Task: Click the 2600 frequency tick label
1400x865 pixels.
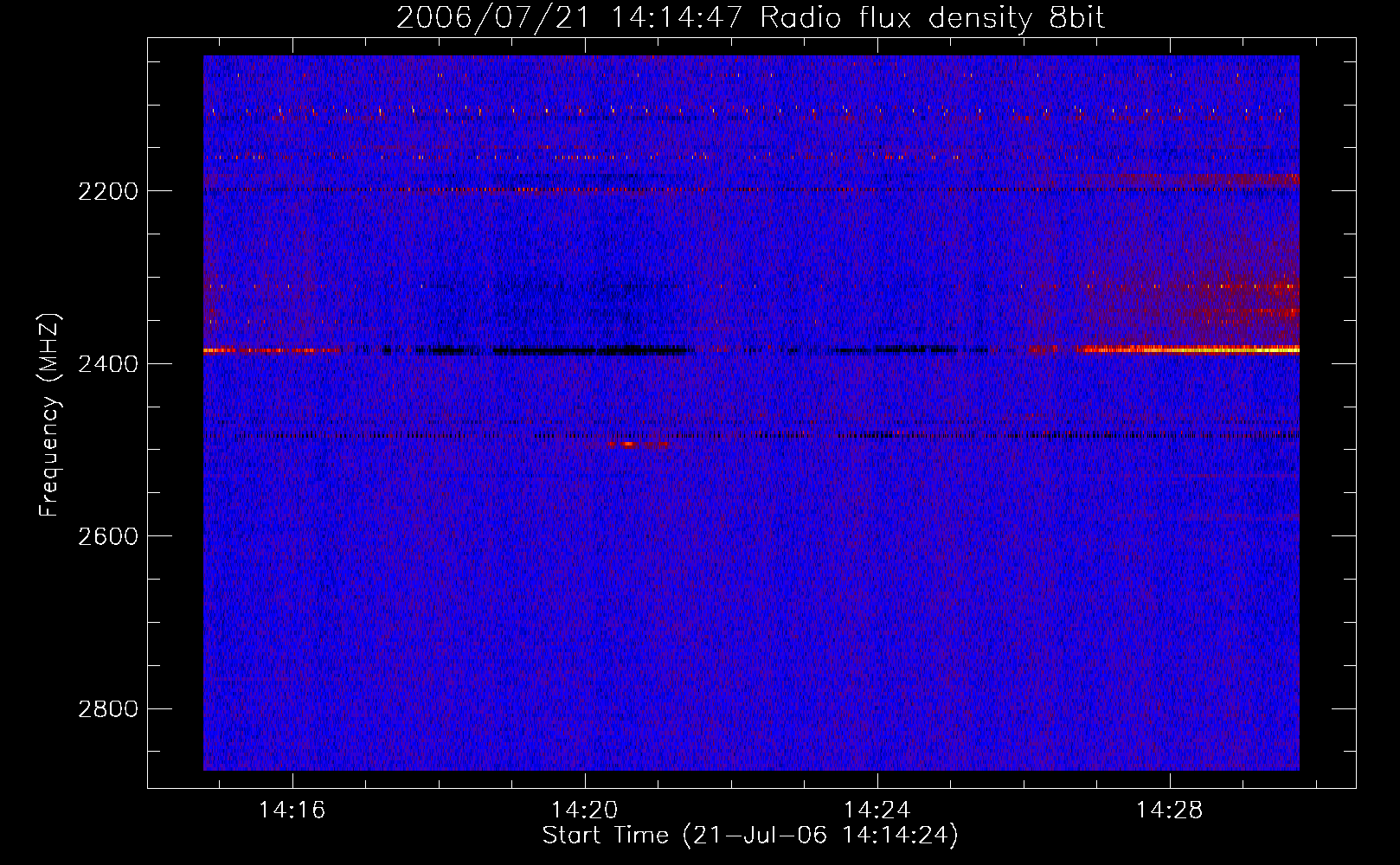Action: (108, 536)
